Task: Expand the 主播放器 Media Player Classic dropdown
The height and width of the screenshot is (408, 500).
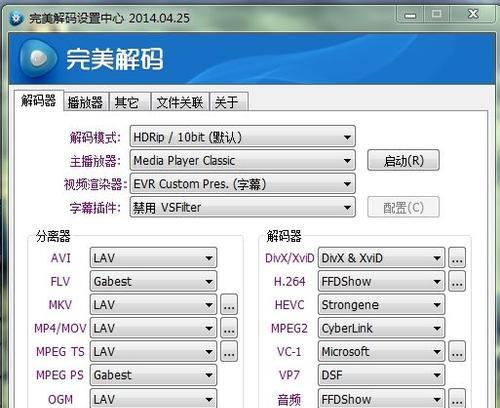Action: pyautogui.click(x=243, y=160)
